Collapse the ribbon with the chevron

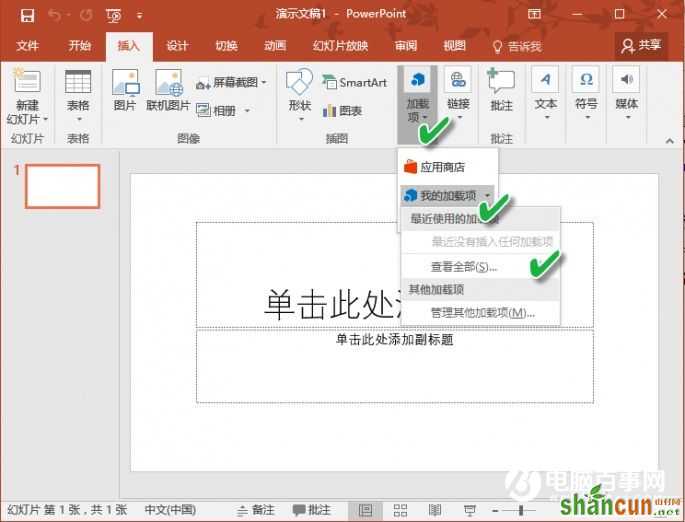(669, 141)
